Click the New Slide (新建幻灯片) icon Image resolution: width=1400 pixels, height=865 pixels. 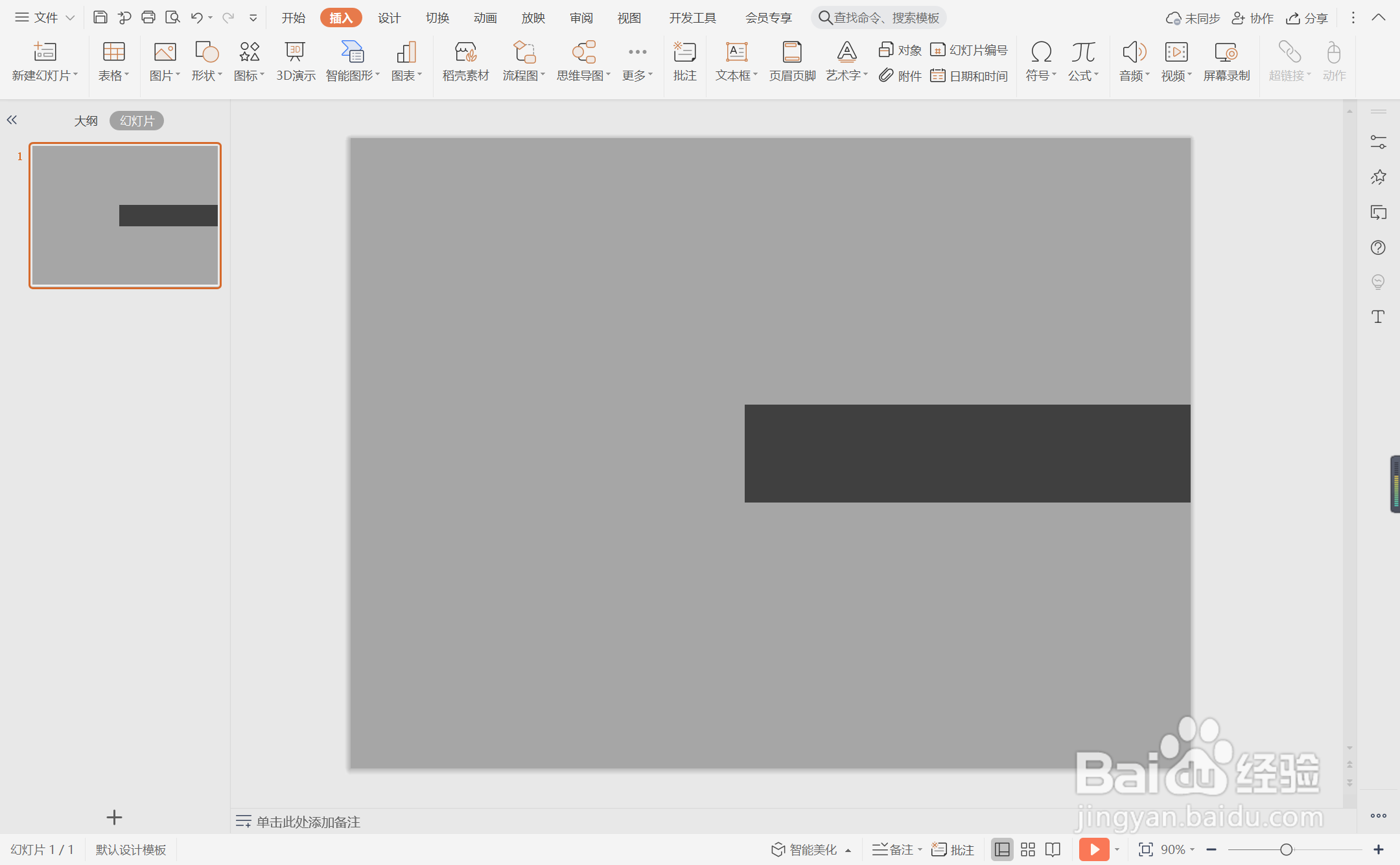click(45, 51)
